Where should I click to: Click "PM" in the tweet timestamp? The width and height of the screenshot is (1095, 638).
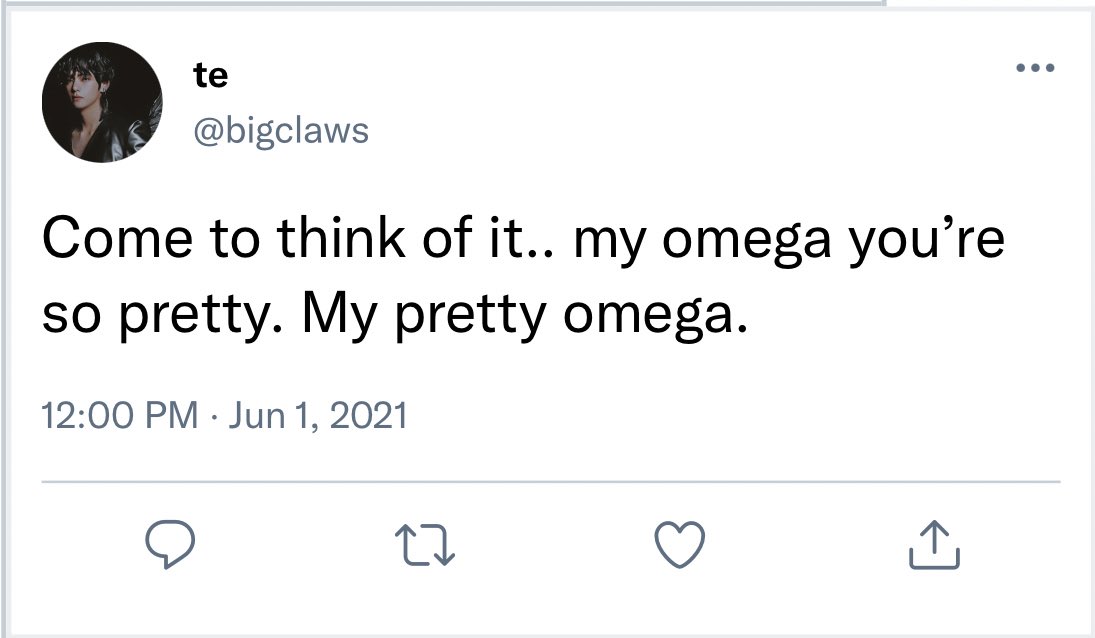(174, 414)
